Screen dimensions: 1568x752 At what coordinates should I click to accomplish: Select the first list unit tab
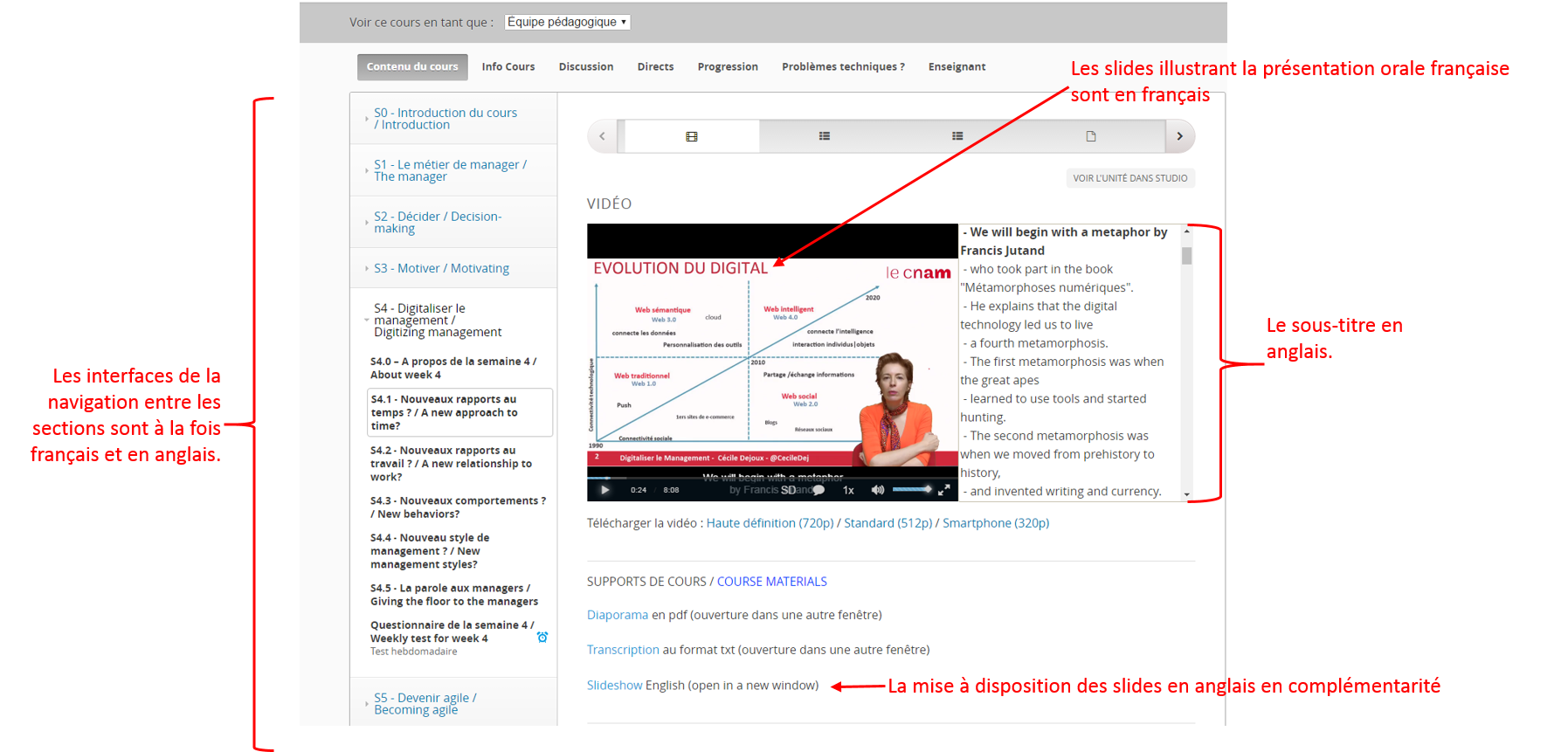click(x=825, y=136)
